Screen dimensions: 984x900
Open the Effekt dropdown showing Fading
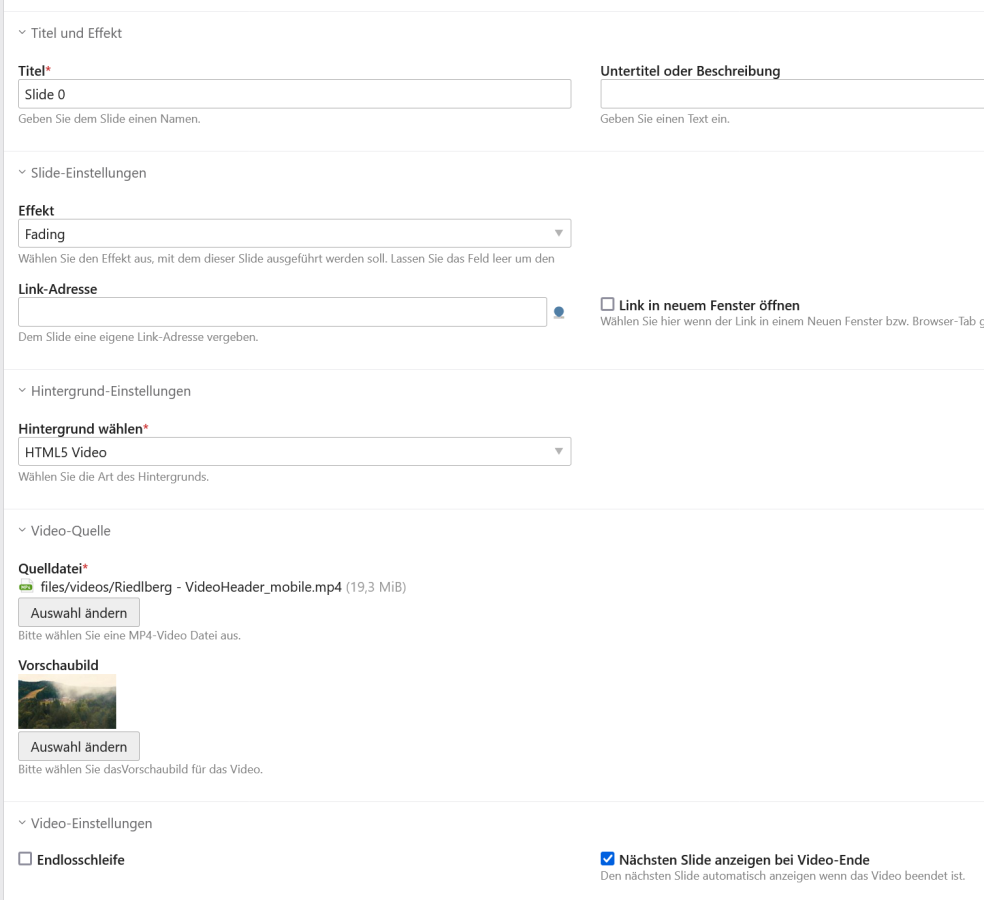click(294, 234)
